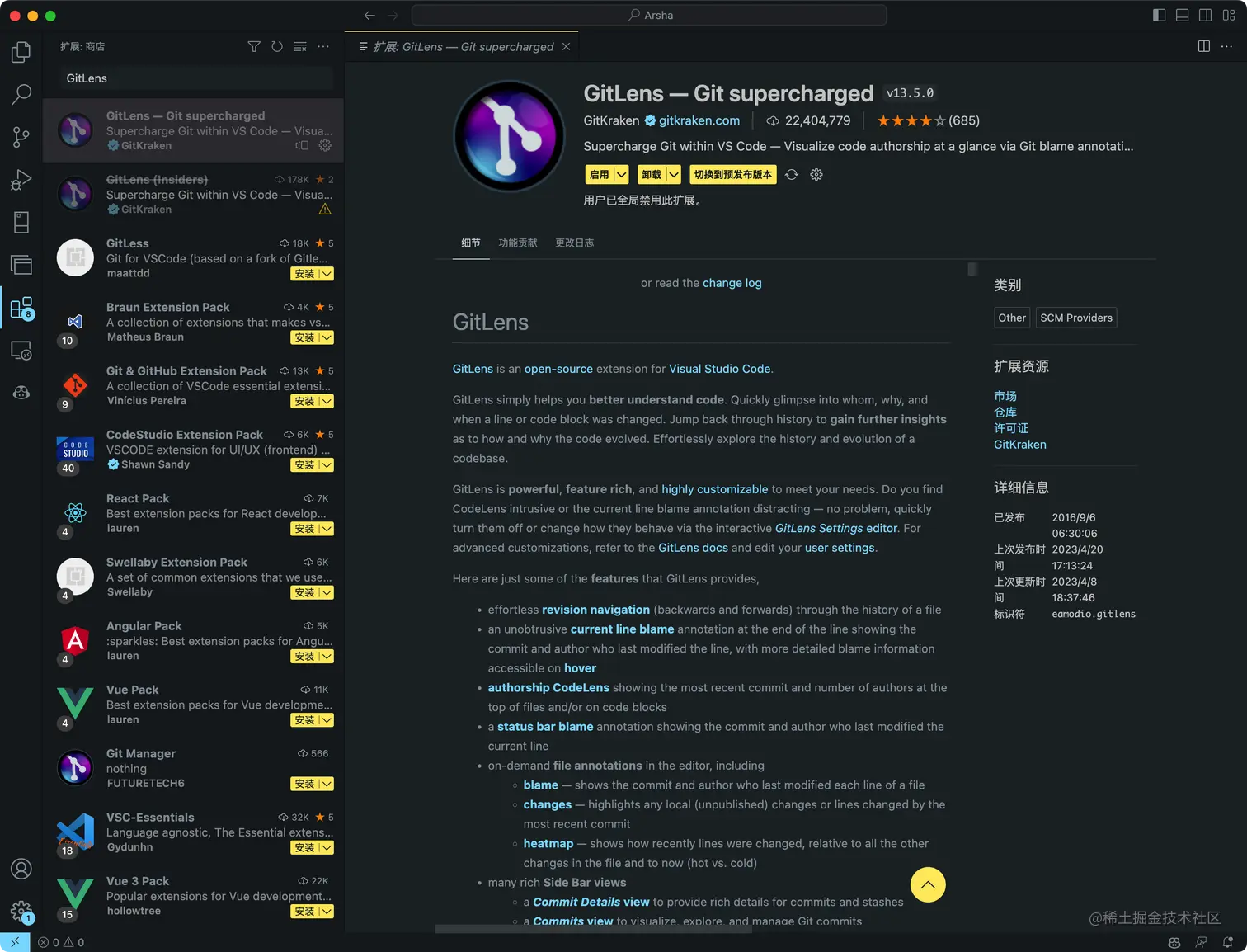Open the 市场 marketplace resource link
The width and height of the screenshot is (1247, 952).
(1005, 397)
